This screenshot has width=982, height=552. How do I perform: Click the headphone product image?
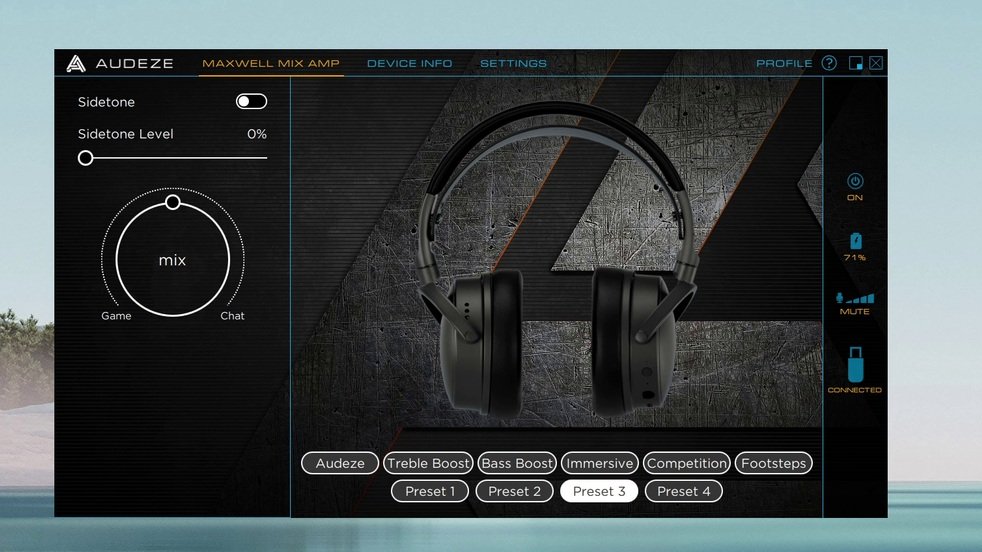click(556, 260)
